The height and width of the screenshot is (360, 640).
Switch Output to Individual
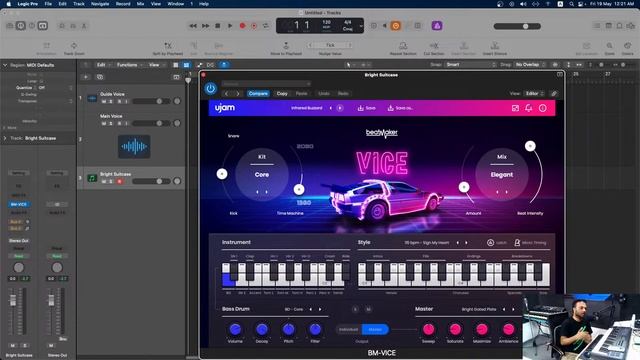click(x=349, y=329)
